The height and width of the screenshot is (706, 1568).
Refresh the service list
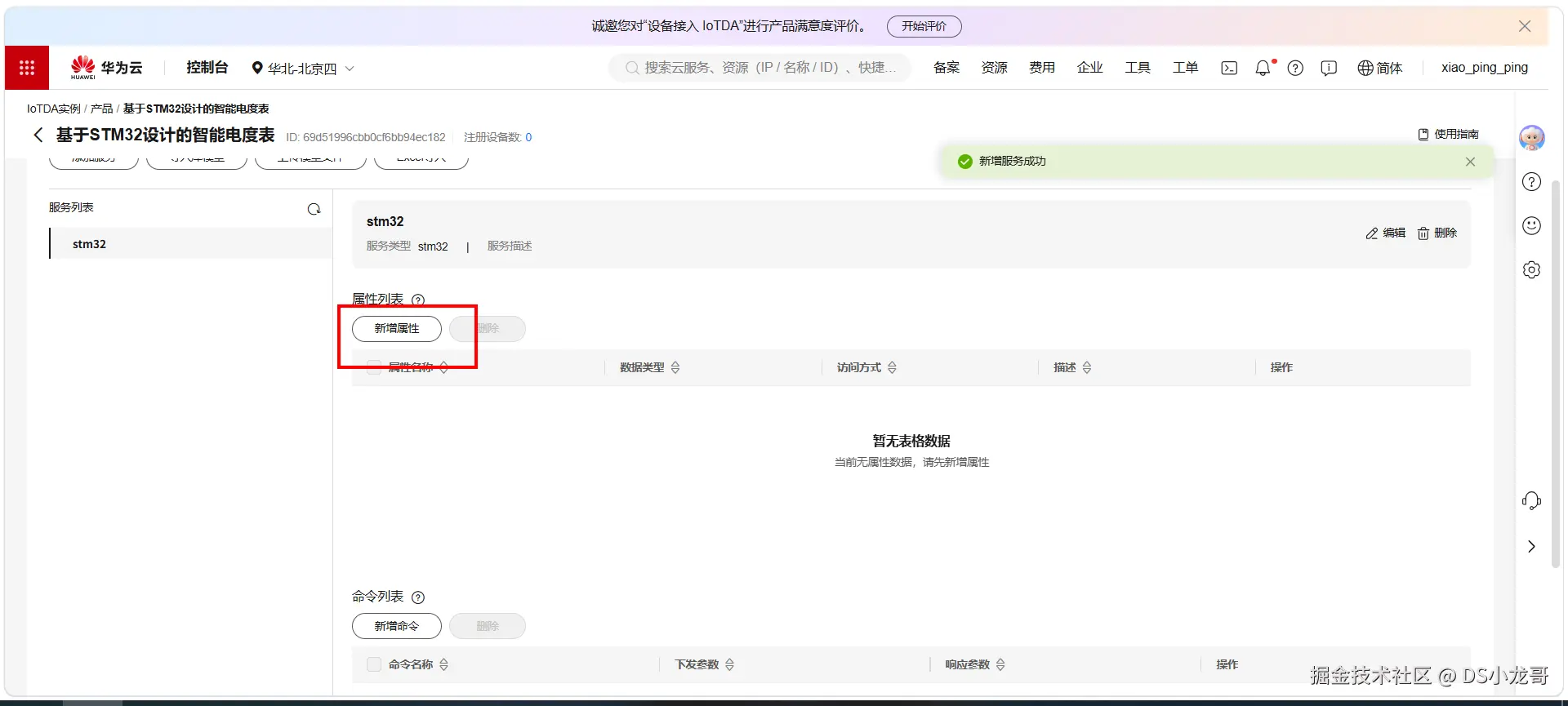(314, 209)
